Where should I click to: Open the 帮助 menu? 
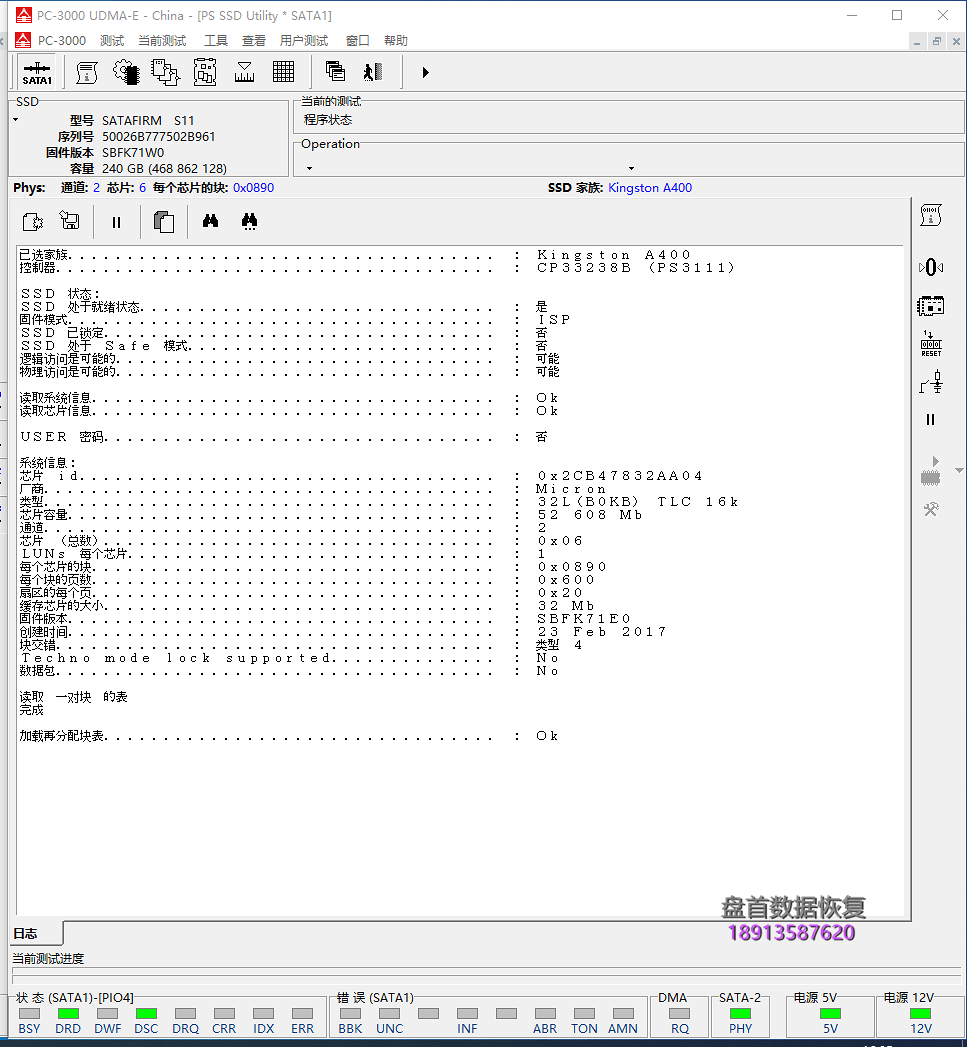pos(395,41)
